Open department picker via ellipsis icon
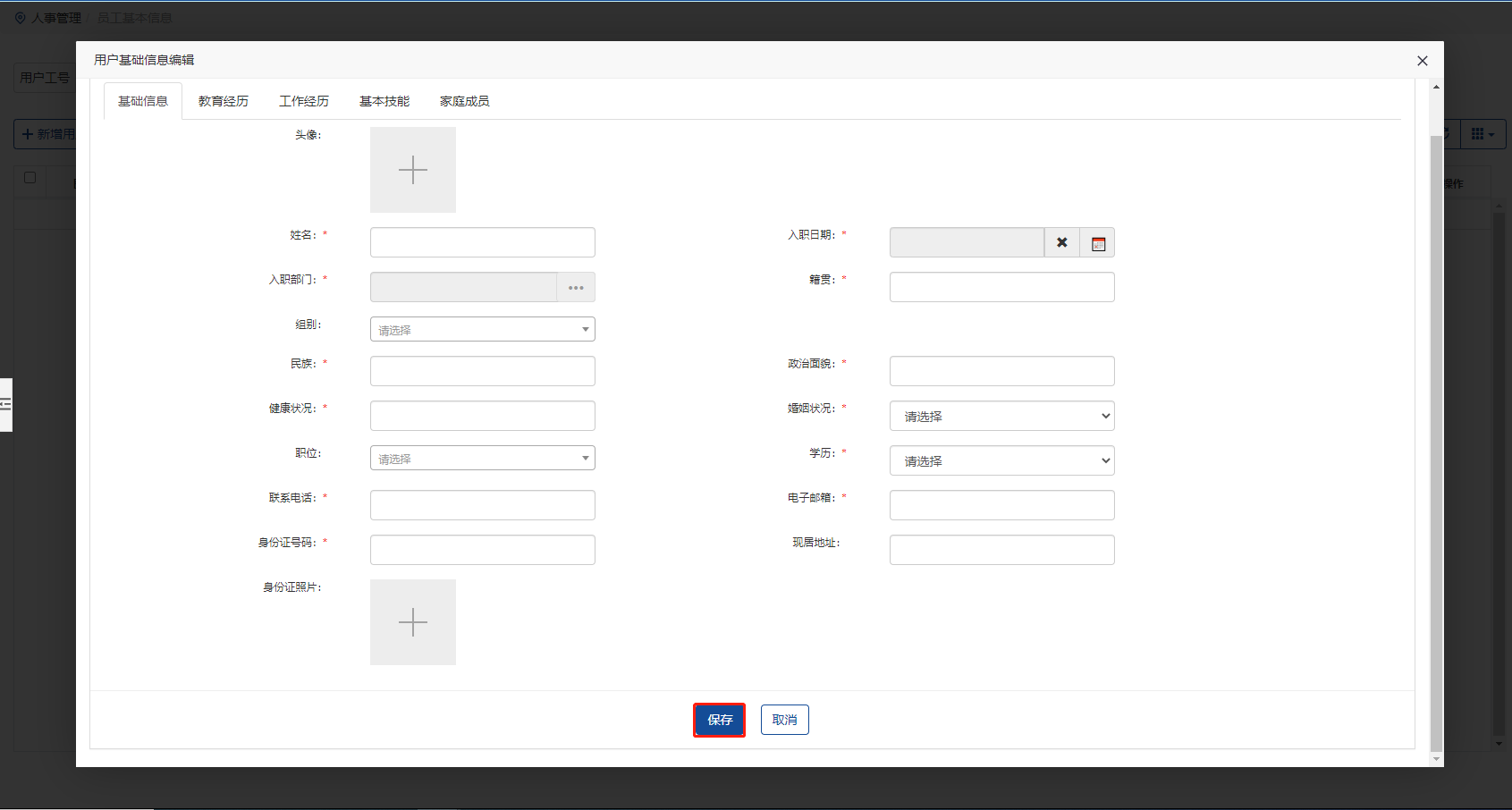The width and height of the screenshot is (1512, 810). point(576,287)
